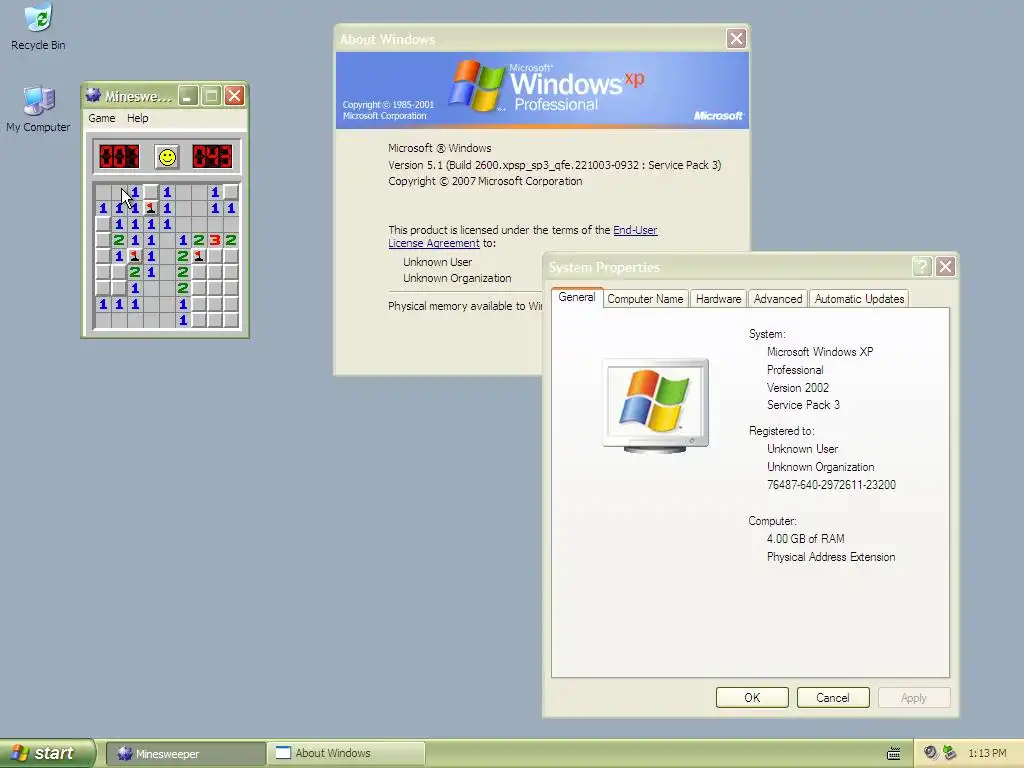The image size is (1024, 768).
Task: Open the volume icon in the system tray
Action: tap(930, 753)
